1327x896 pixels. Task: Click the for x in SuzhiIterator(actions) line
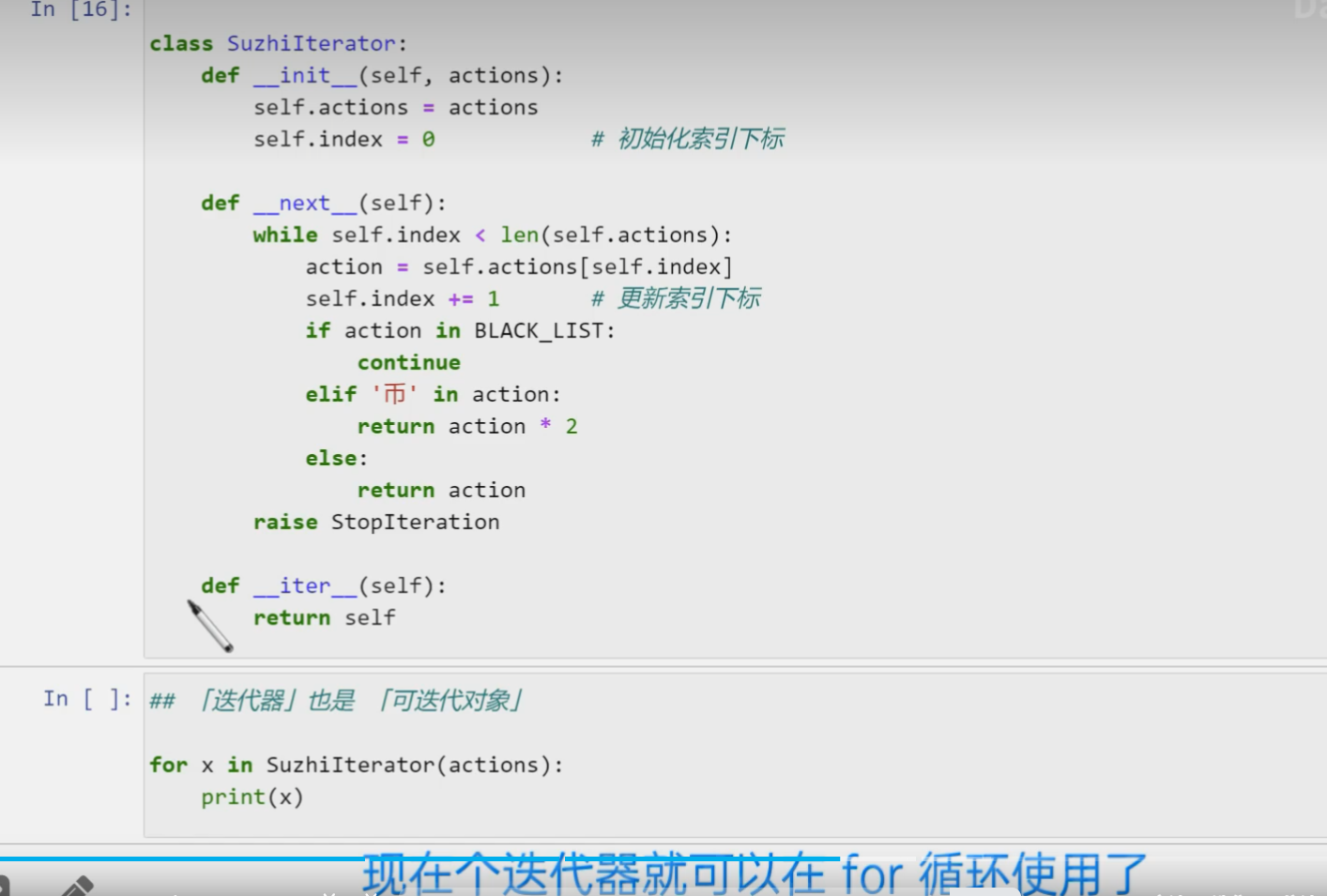pos(356,766)
